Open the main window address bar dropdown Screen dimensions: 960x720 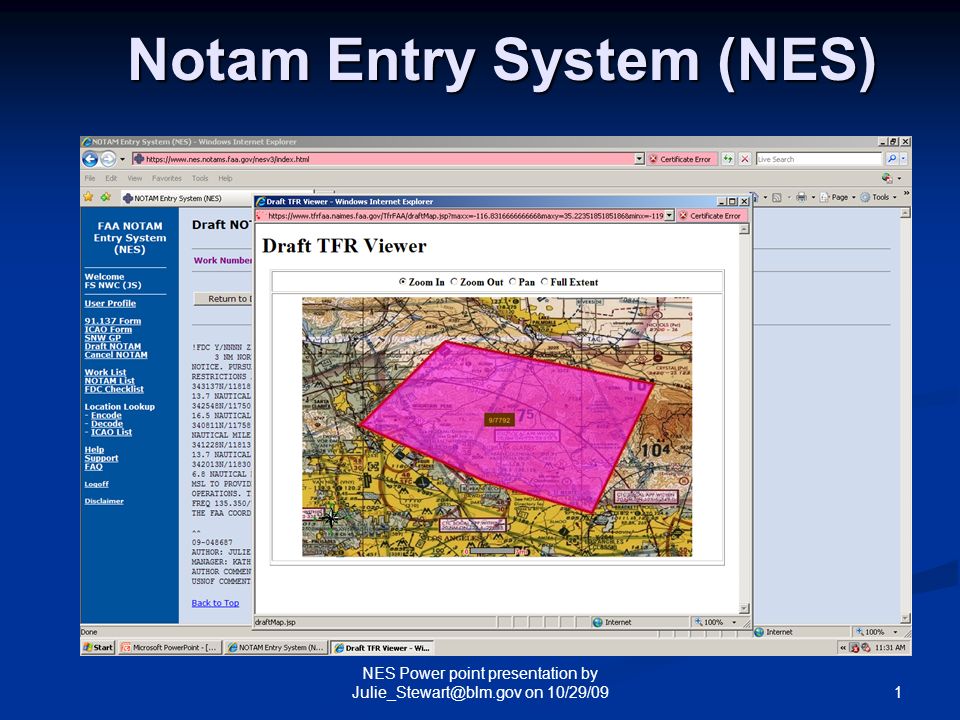pyautogui.click(x=639, y=159)
